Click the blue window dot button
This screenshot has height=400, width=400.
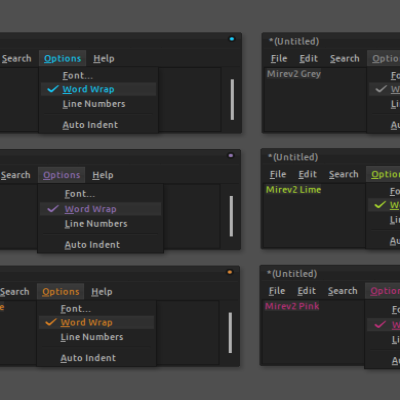(x=232, y=39)
